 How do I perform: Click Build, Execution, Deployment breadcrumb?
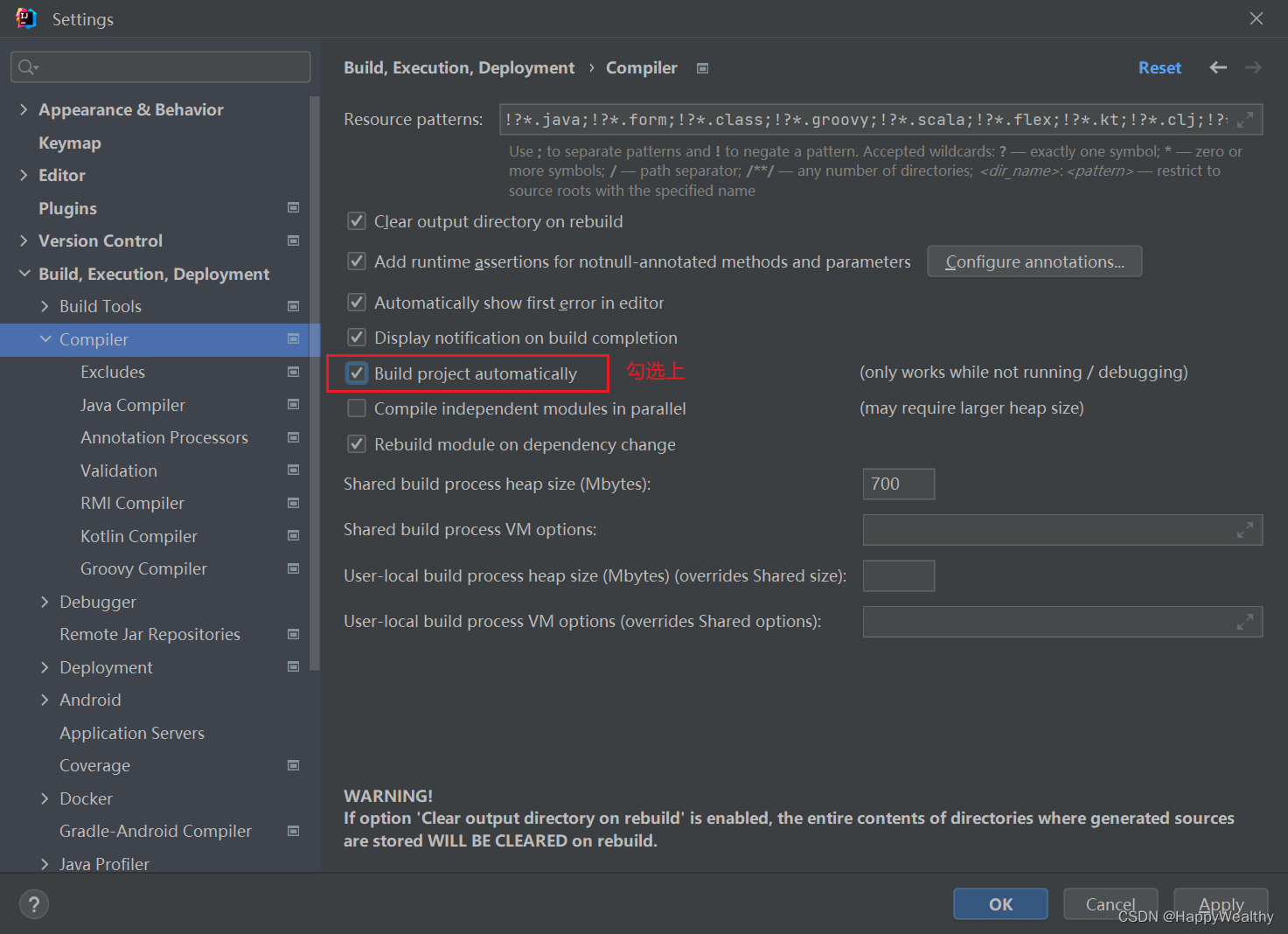tap(459, 67)
